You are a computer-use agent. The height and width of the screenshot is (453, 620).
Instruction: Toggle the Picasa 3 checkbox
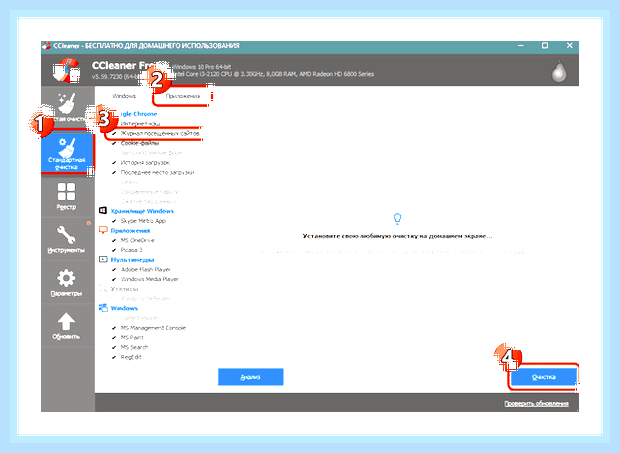tap(114, 250)
